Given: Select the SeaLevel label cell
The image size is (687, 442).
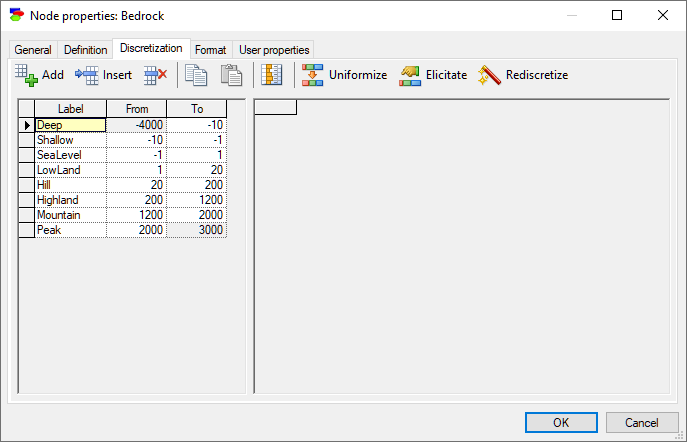Looking at the screenshot, I should [x=71, y=155].
